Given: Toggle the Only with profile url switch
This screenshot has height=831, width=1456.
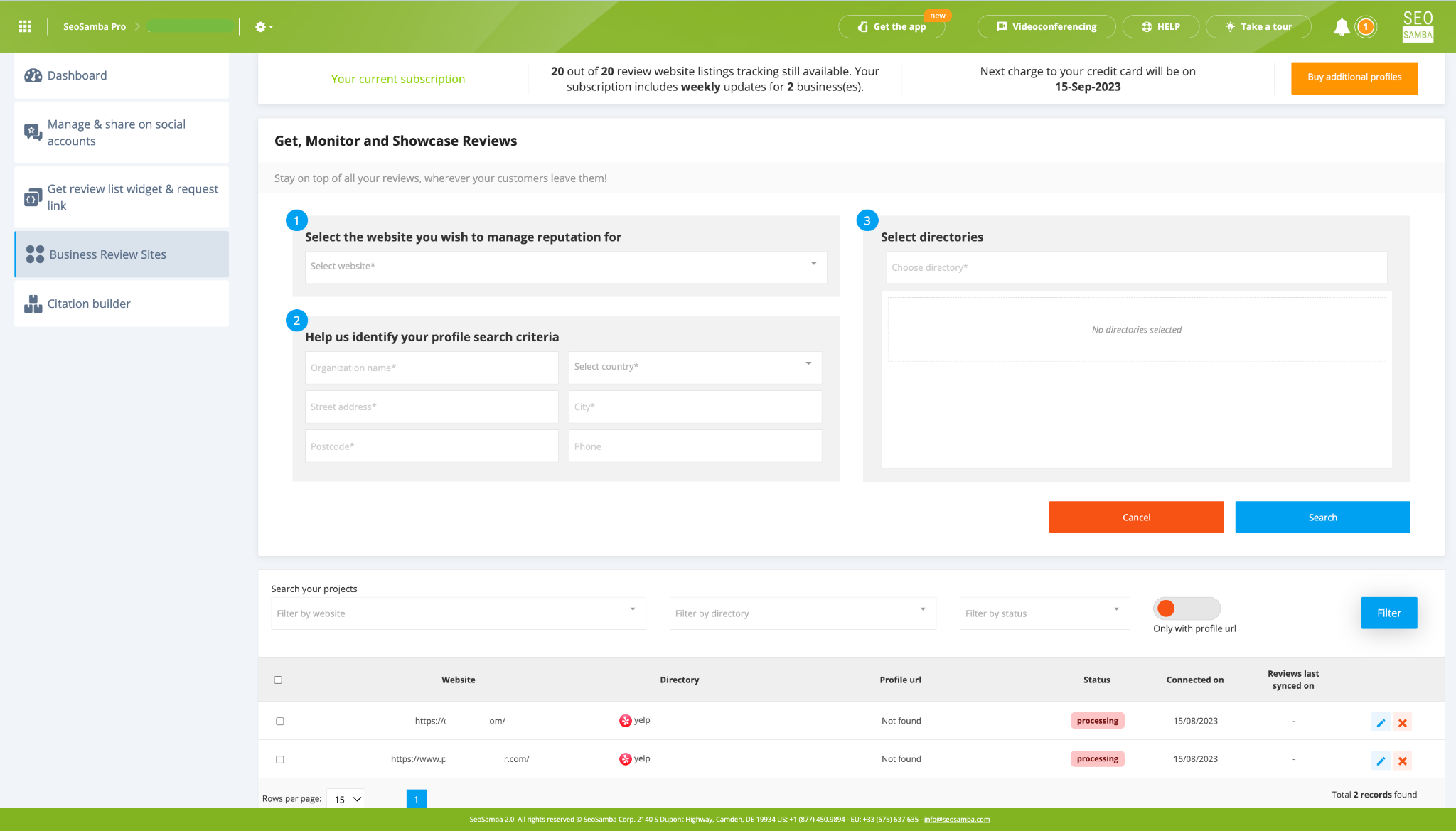Looking at the screenshot, I should 1187,608.
